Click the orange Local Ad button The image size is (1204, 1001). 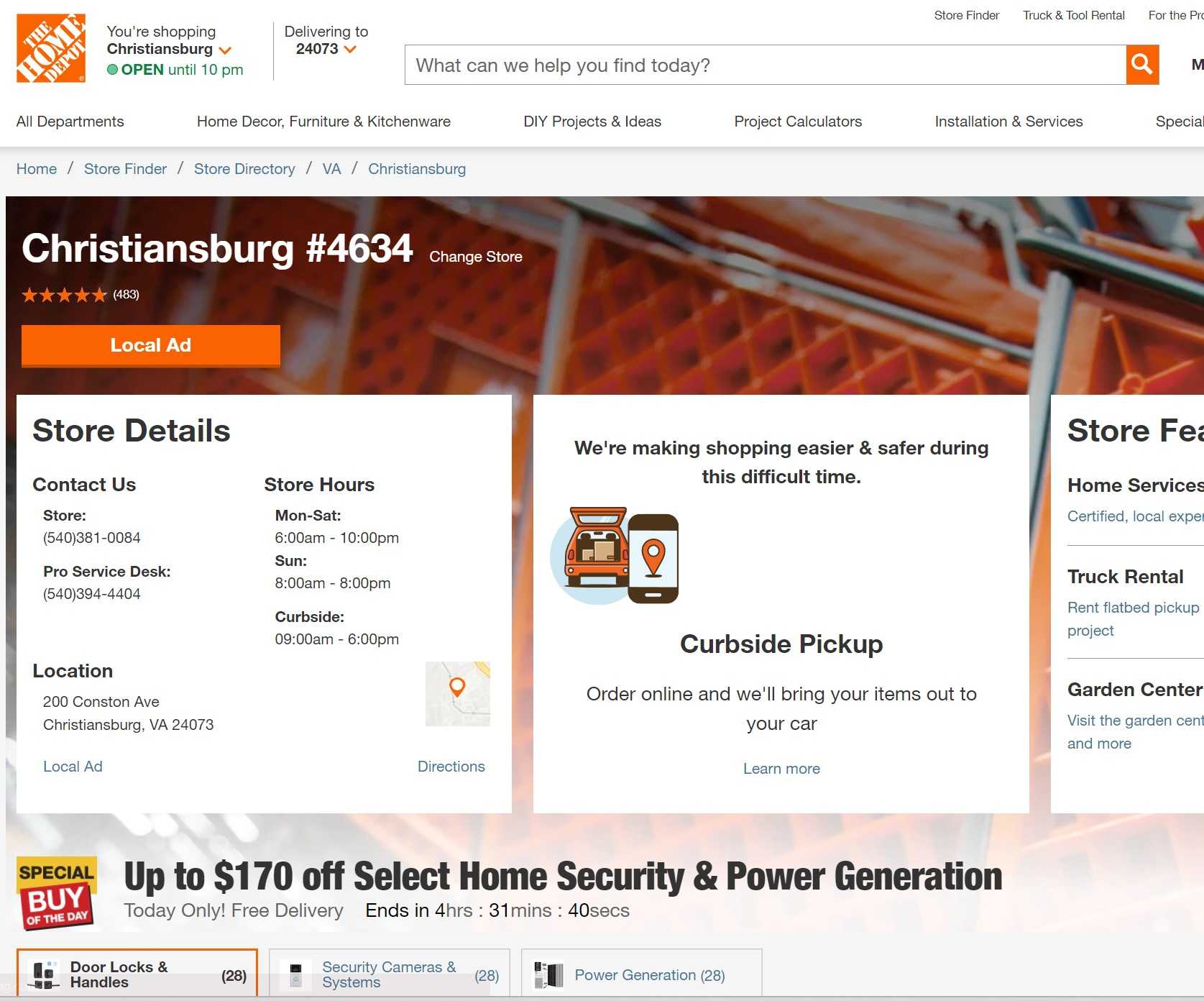[151, 345]
